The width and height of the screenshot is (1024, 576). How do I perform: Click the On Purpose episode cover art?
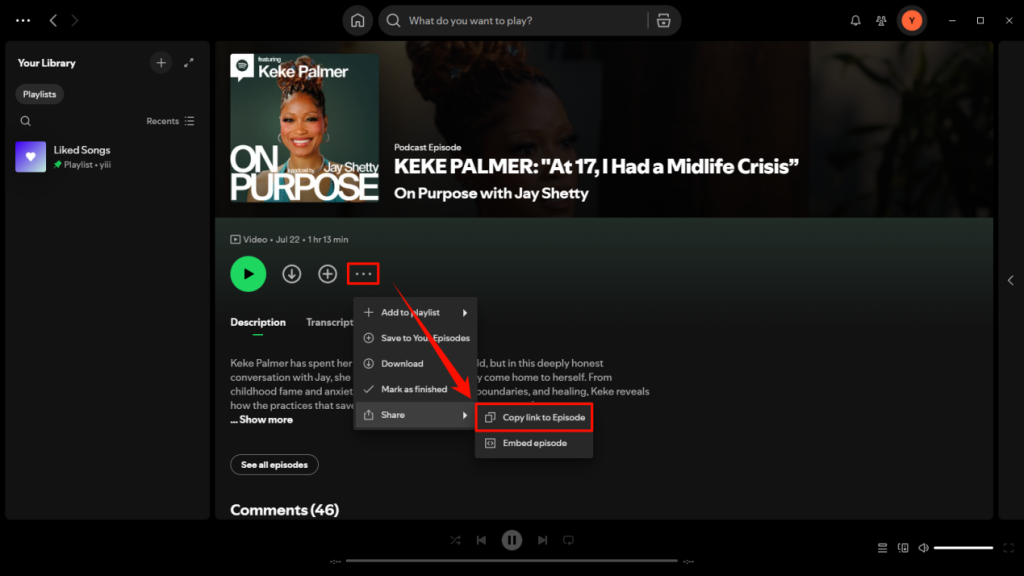pos(304,128)
